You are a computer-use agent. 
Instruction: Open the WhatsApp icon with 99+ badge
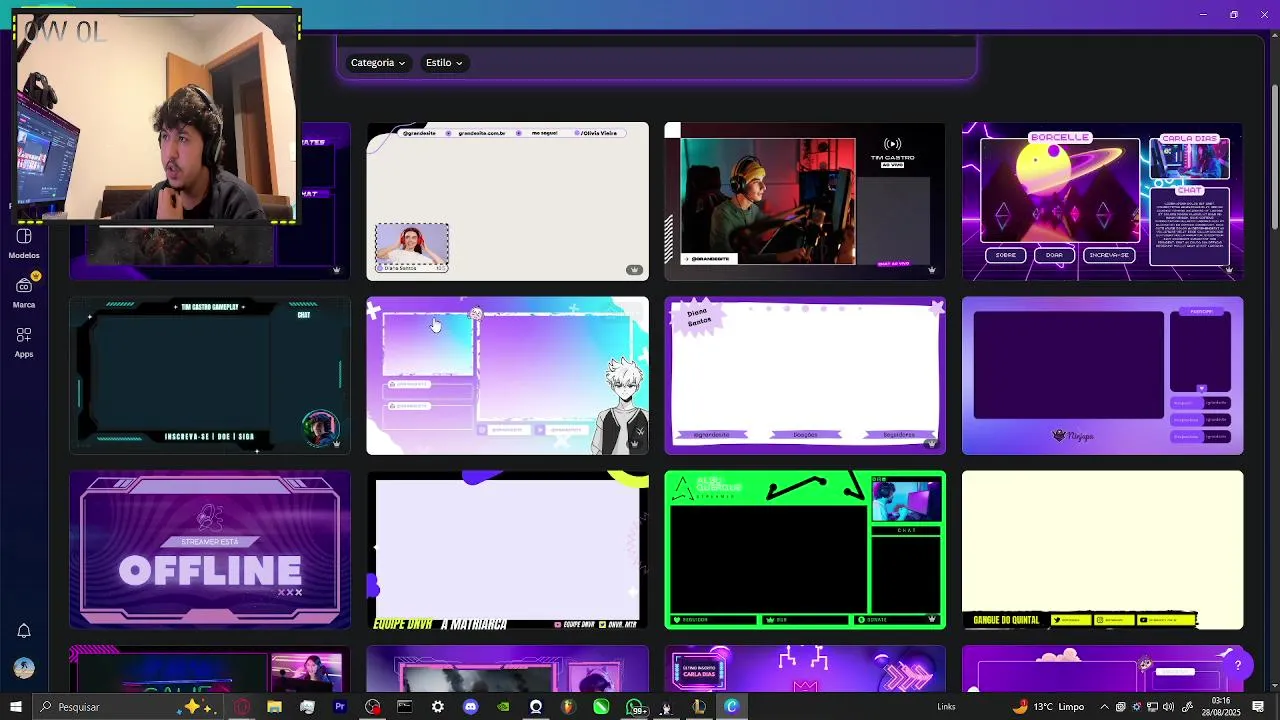636,707
